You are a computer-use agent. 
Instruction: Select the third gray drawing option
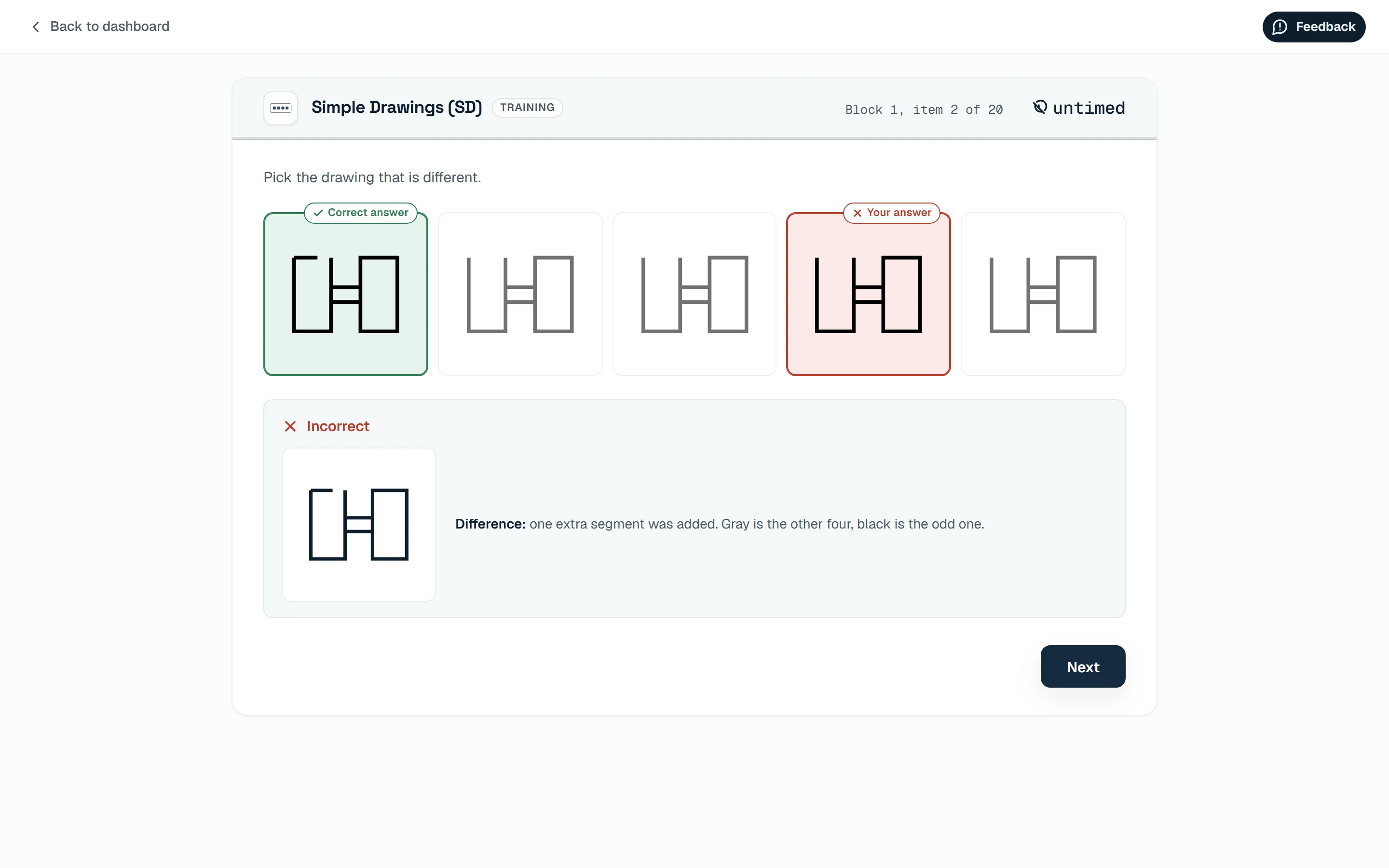tap(694, 294)
